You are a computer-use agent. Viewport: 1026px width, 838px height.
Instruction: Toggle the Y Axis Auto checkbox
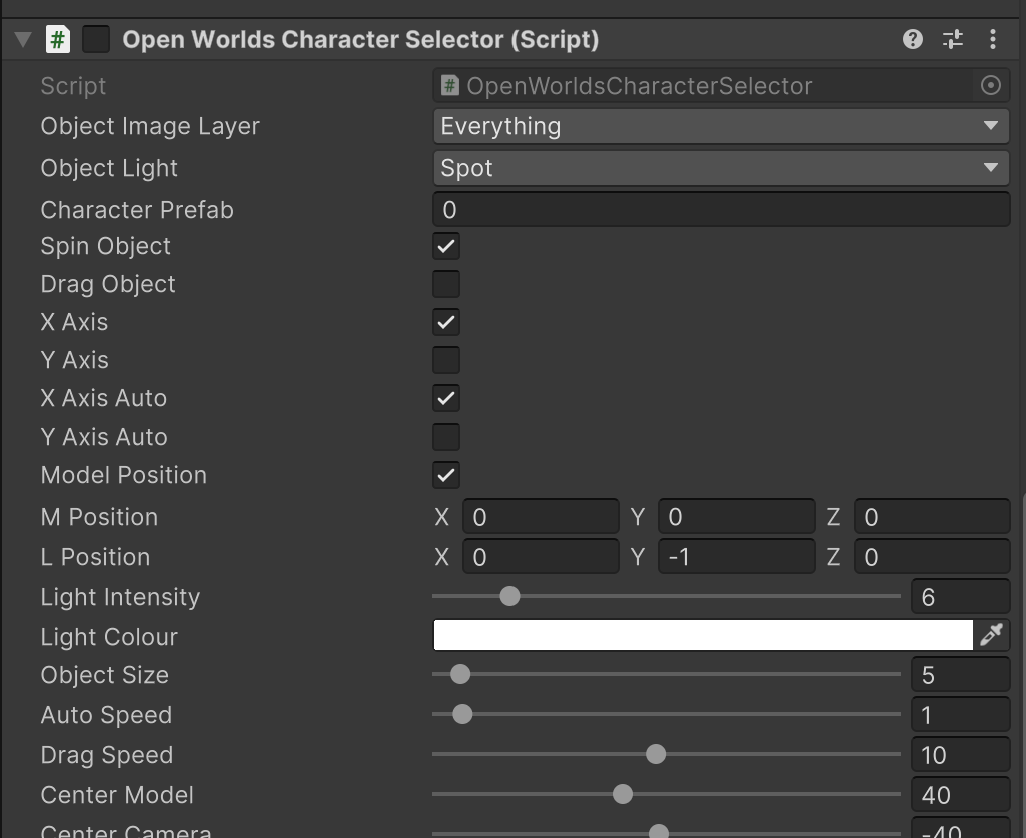pos(446,437)
